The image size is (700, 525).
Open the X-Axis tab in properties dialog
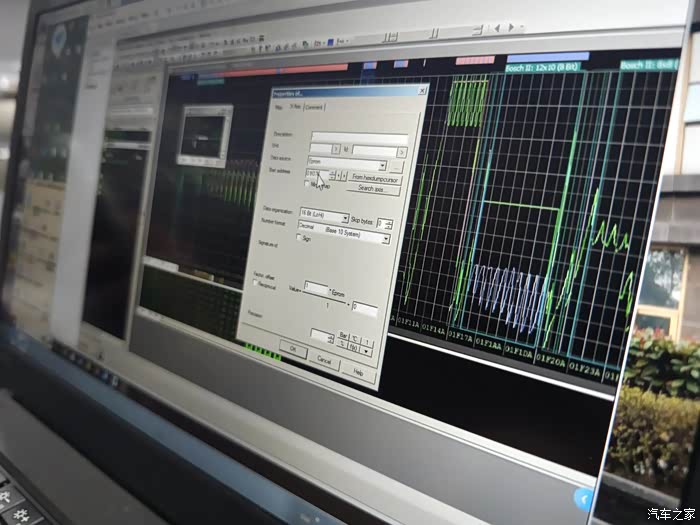pyautogui.click(x=295, y=107)
